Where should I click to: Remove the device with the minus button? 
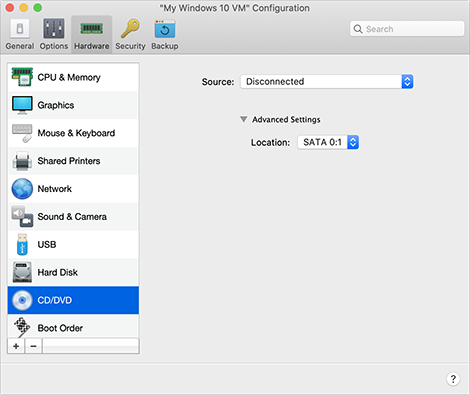(33, 346)
